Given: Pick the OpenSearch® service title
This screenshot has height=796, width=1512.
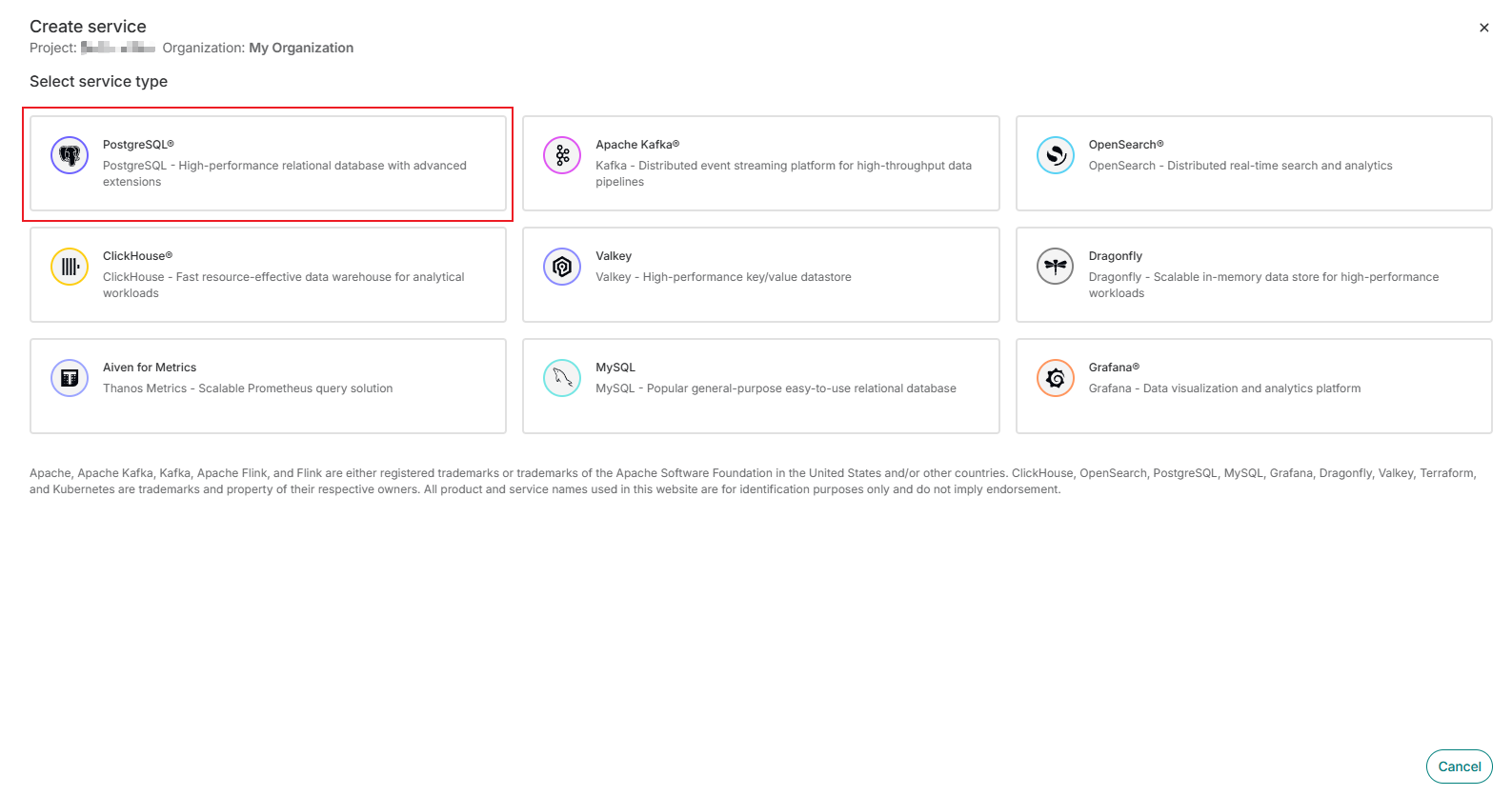Looking at the screenshot, I should pos(1126,145).
